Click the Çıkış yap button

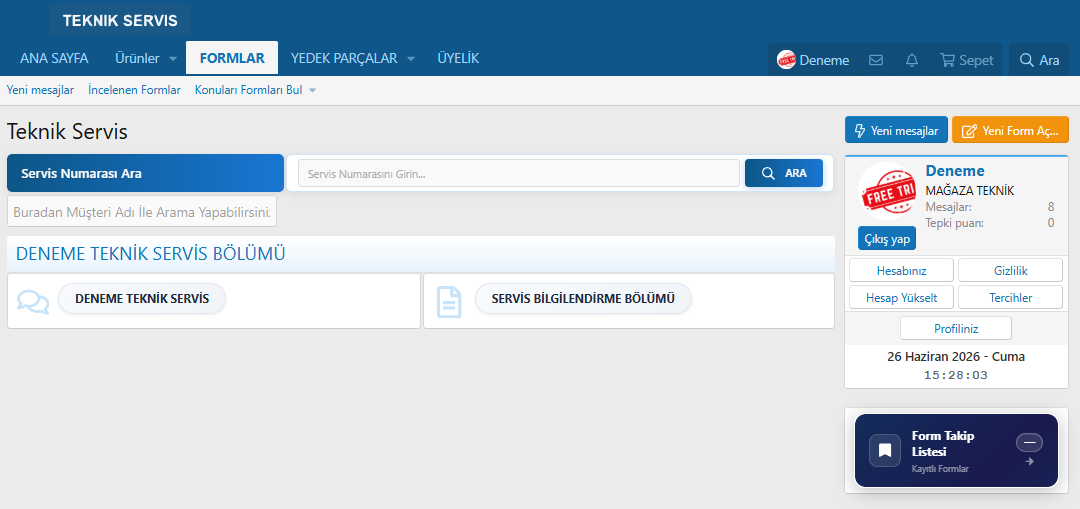[x=887, y=238]
